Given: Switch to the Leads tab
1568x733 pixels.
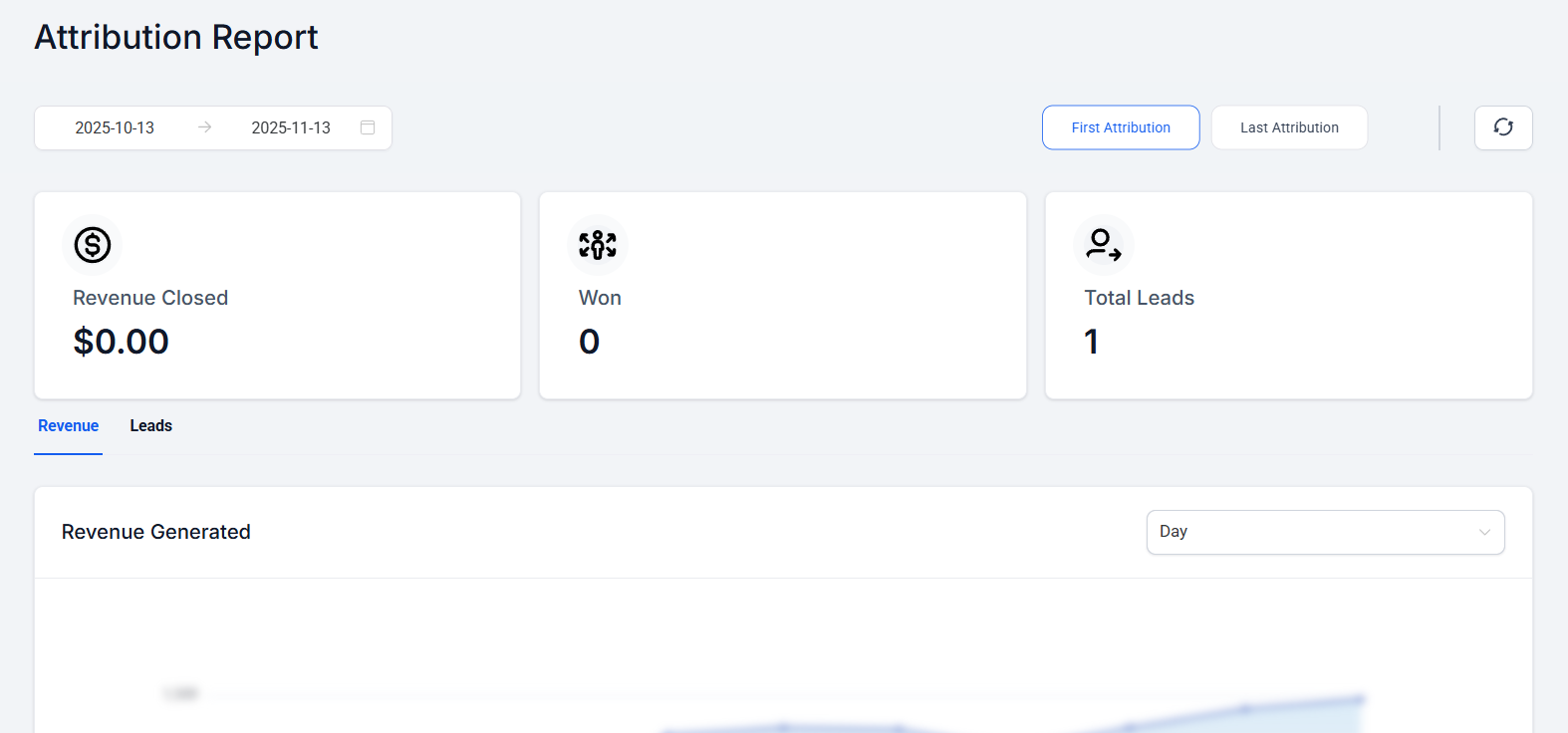Looking at the screenshot, I should [x=151, y=426].
